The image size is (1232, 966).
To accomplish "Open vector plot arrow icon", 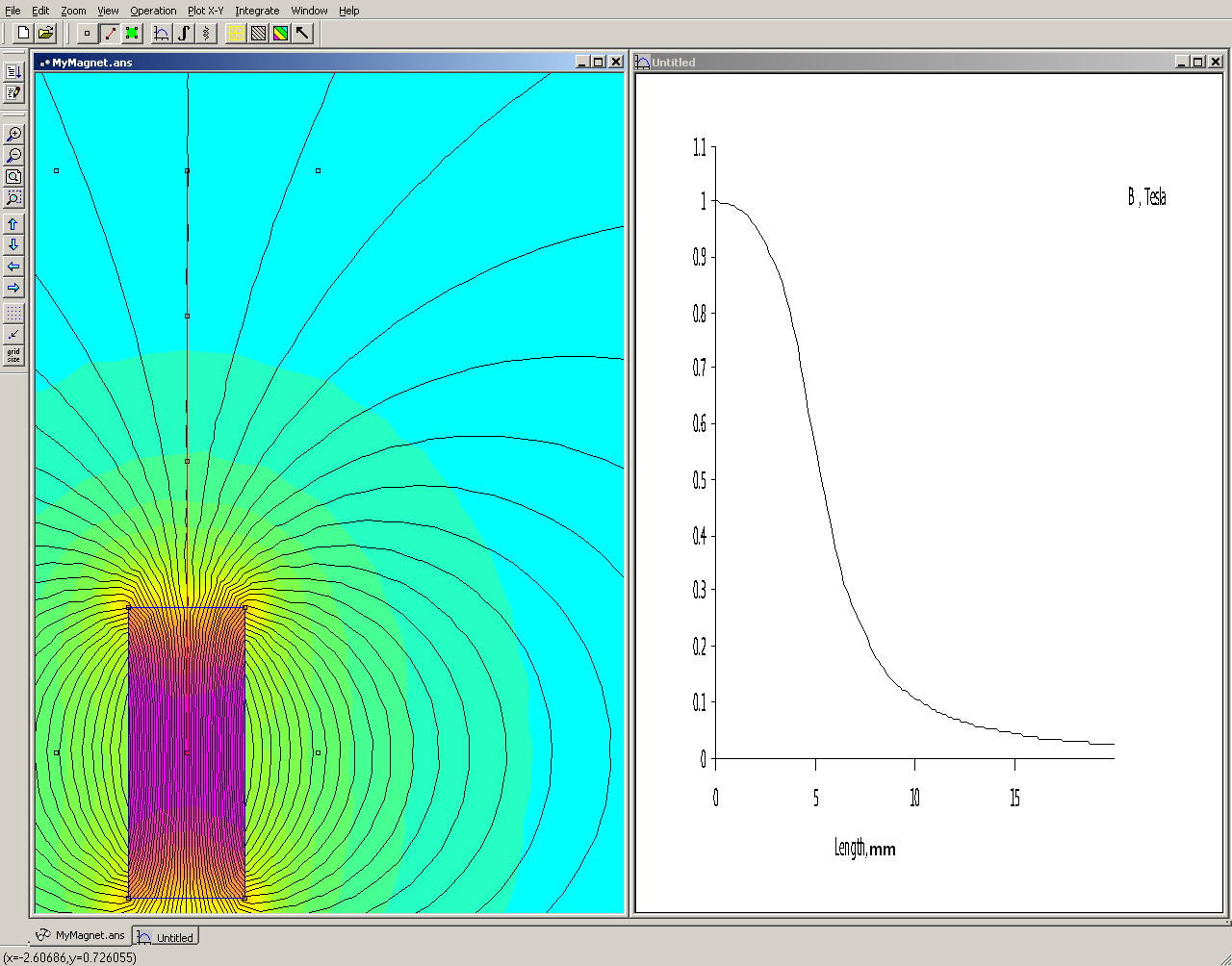I will coord(302,33).
